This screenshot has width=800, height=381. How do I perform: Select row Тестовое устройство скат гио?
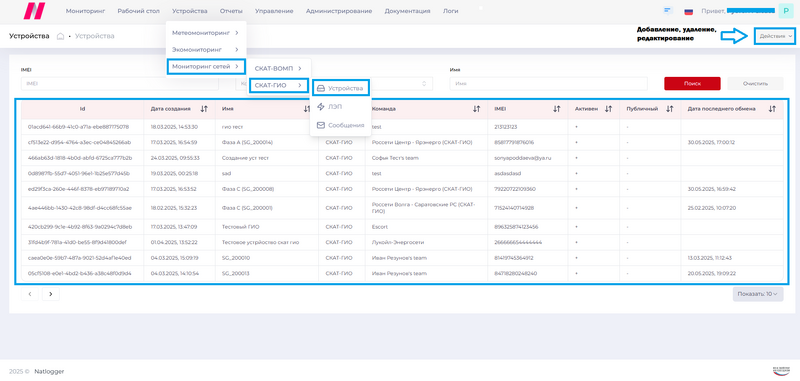pos(402,243)
